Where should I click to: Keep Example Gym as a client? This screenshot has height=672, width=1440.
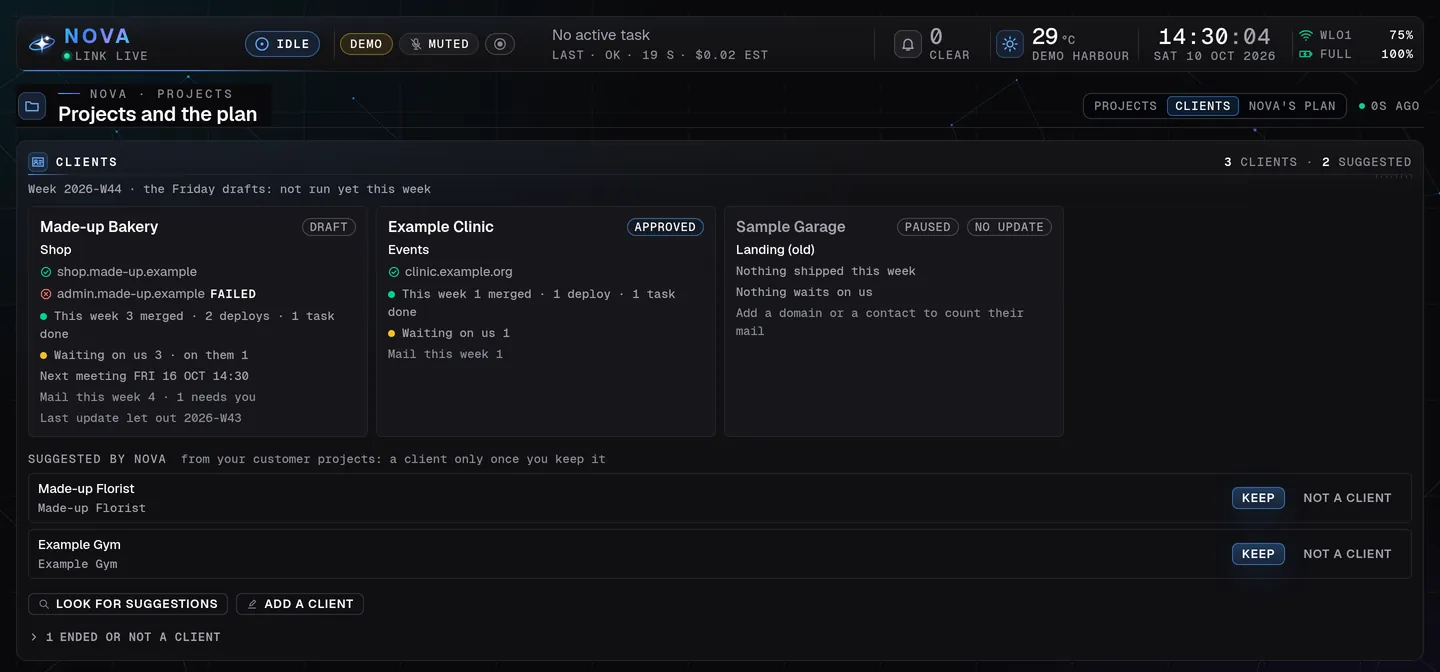(x=1258, y=554)
